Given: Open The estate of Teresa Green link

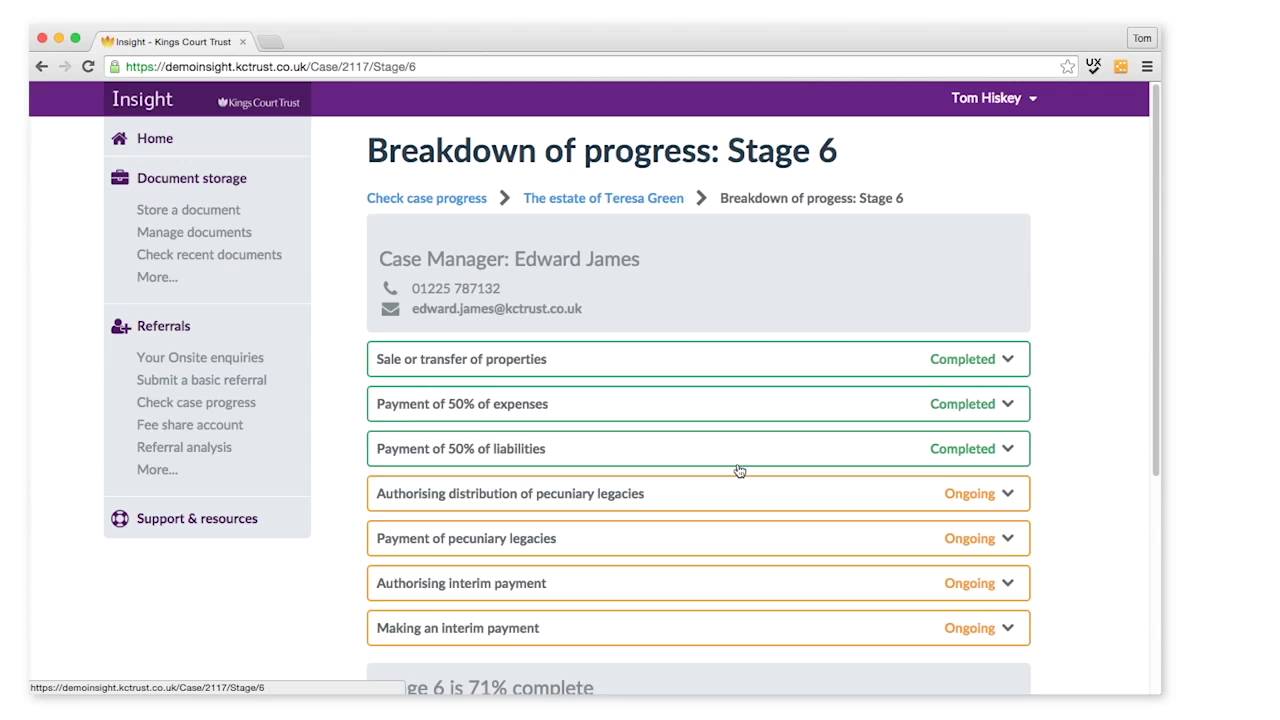Looking at the screenshot, I should tap(603, 198).
